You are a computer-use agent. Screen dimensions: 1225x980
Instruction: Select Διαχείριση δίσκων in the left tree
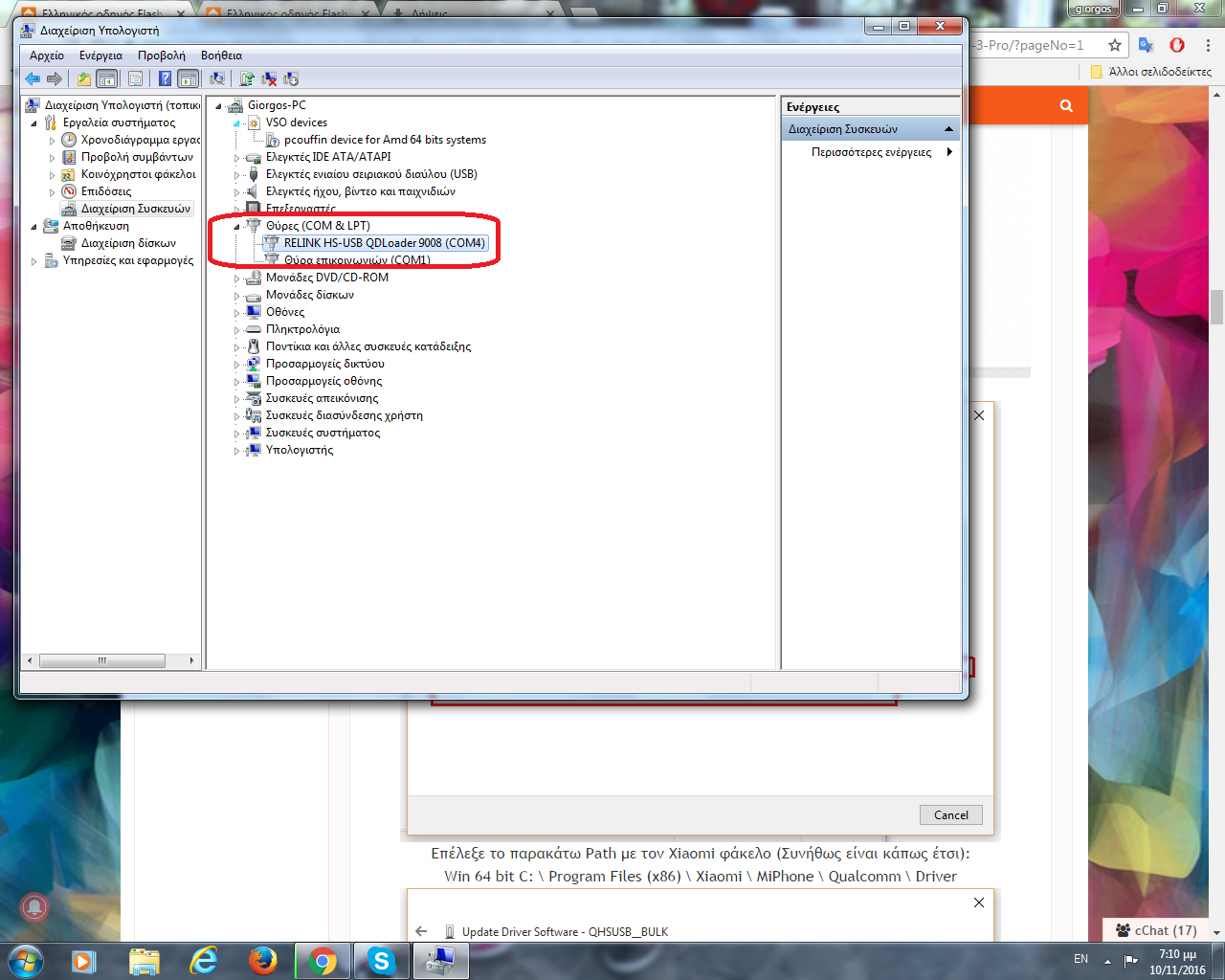coord(128,243)
